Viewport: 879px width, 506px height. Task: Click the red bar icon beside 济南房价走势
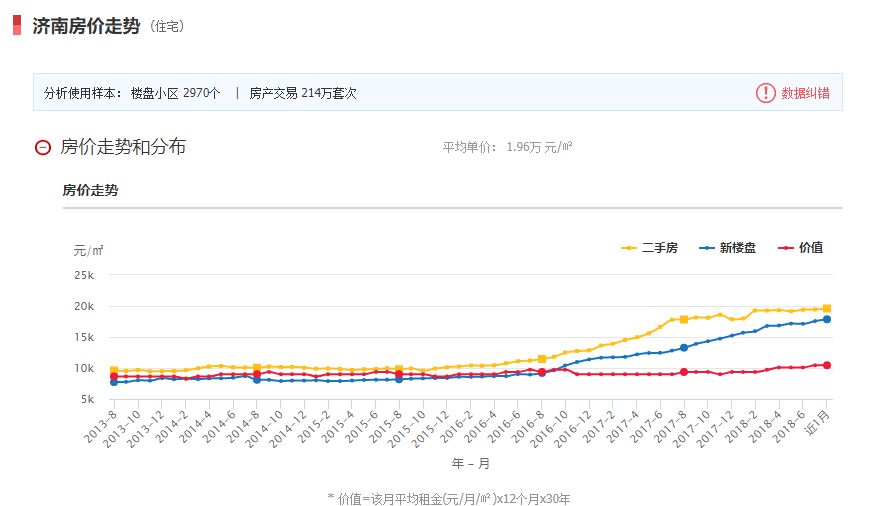click(17, 26)
